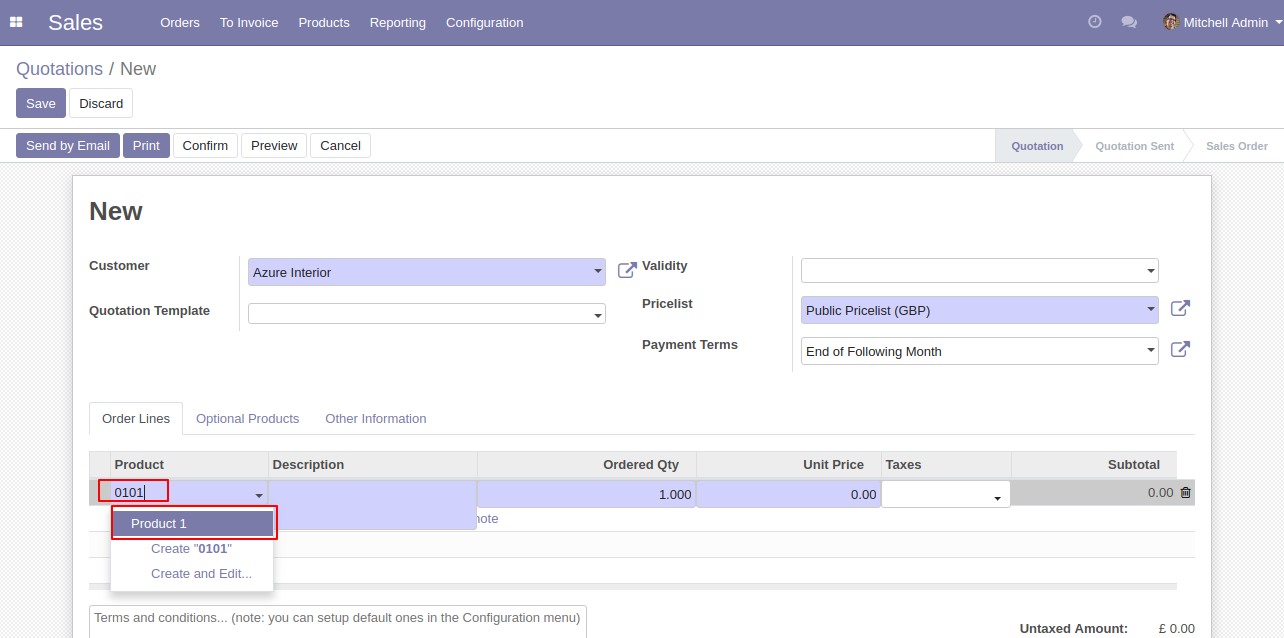The width and height of the screenshot is (1284, 638).
Task: Cancel the quotation
Action: [340, 146]
